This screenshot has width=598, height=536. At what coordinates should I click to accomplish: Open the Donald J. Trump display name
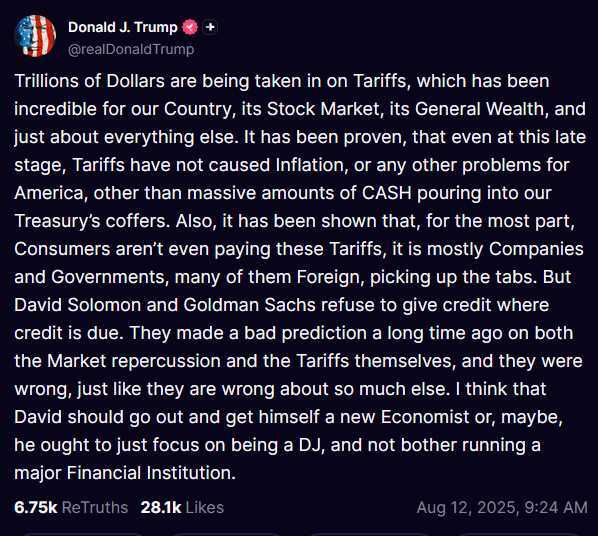tap(123, 27)
